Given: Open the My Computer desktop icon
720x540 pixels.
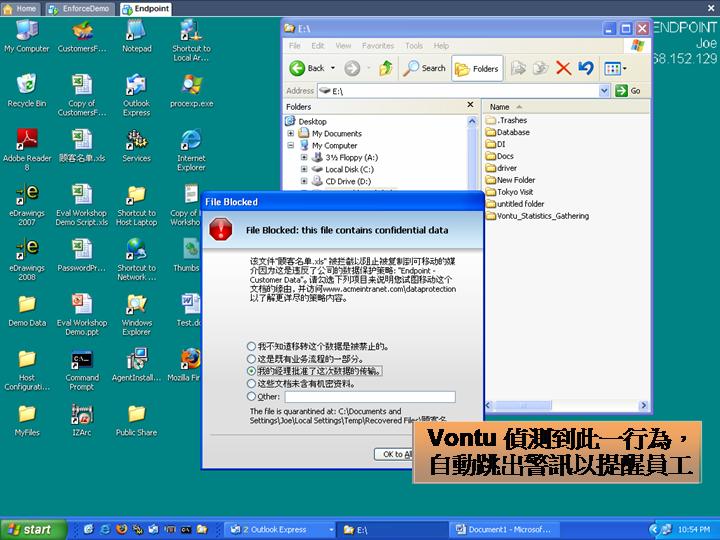Looking at the screenshot, I should 27,36.
